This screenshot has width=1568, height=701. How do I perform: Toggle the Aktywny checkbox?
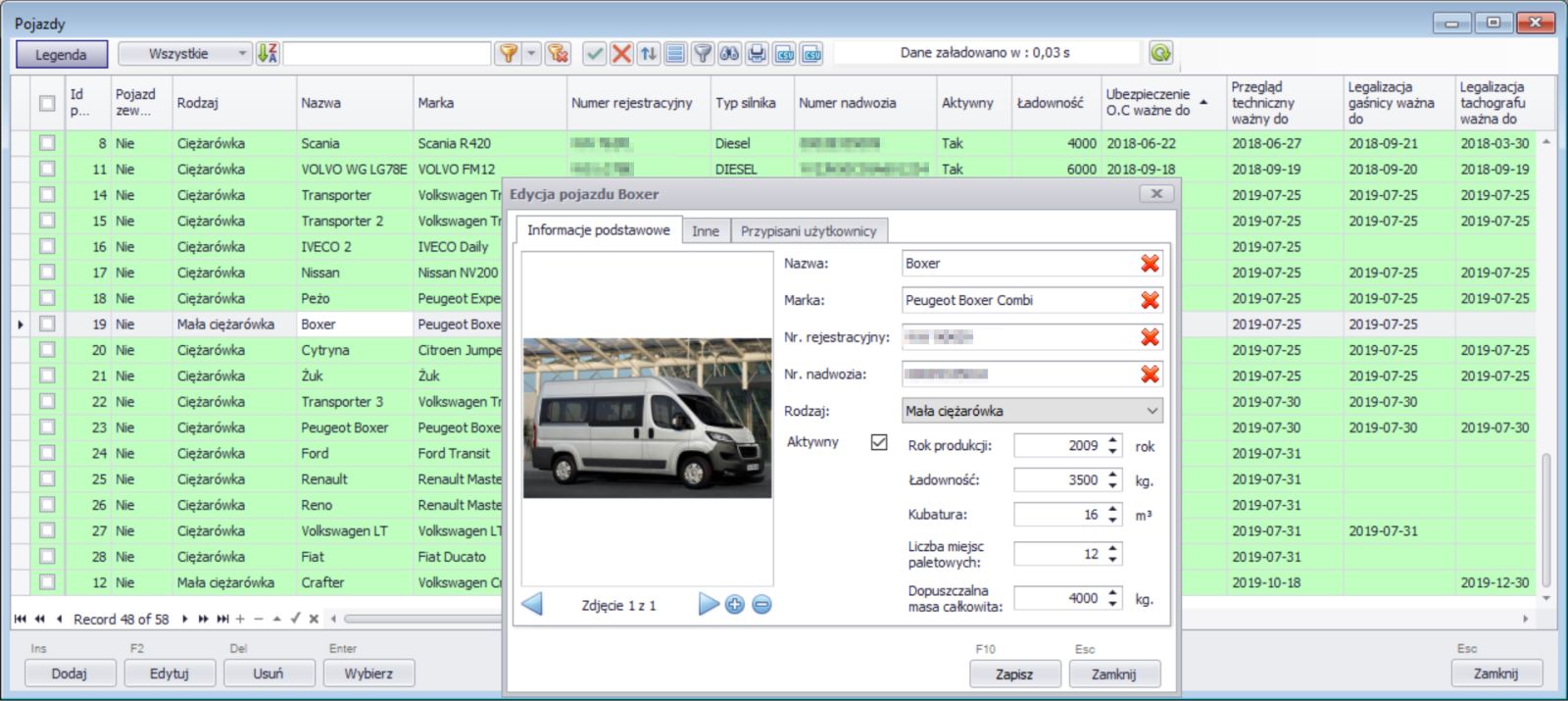click(879, 442)
